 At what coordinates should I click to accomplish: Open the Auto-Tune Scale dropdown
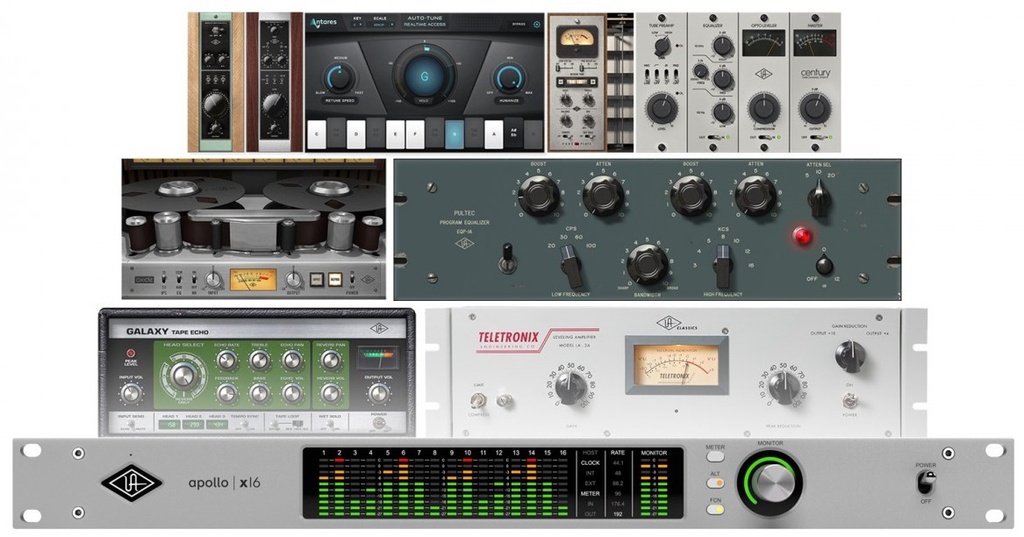[x=383, y=24]
